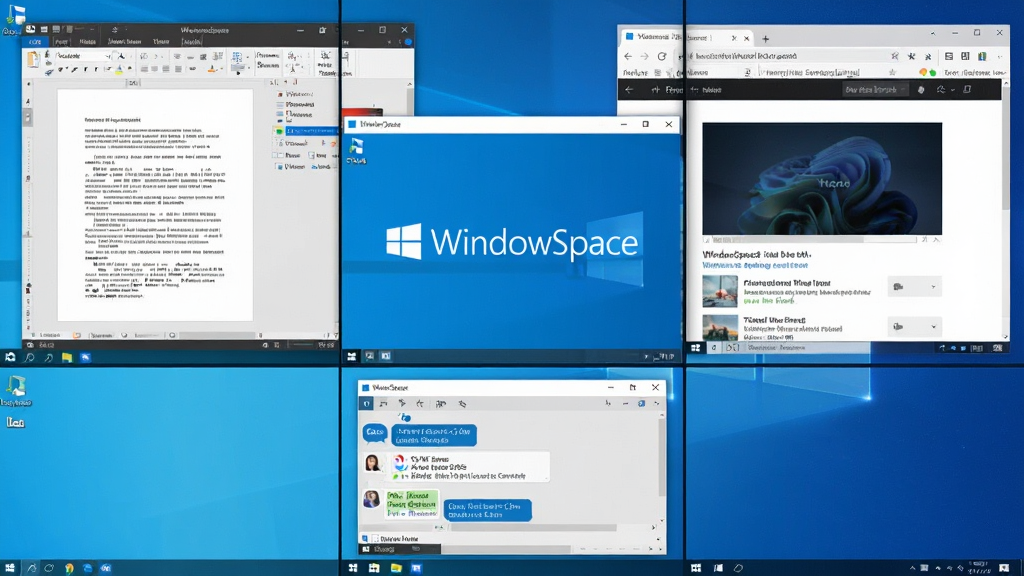Open Start menu on the bottom-left taskbar
This screenshot has width=1024, height=576.
coord(10,568)
